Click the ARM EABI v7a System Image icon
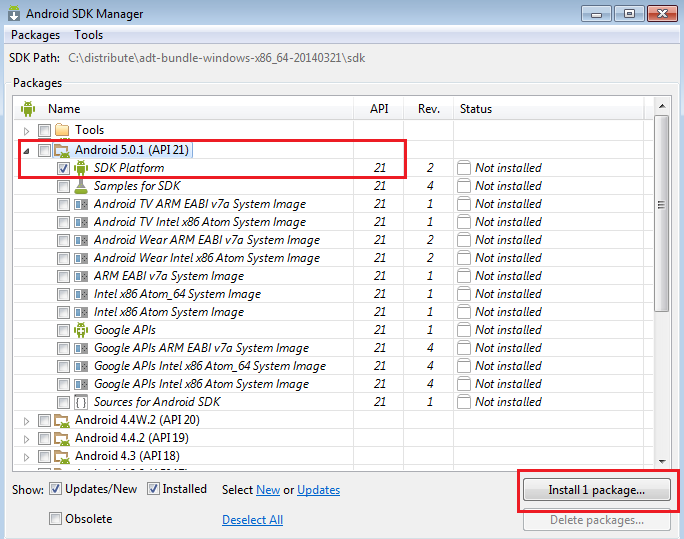The height and width of the screenshot is (539, 684). 81,276
